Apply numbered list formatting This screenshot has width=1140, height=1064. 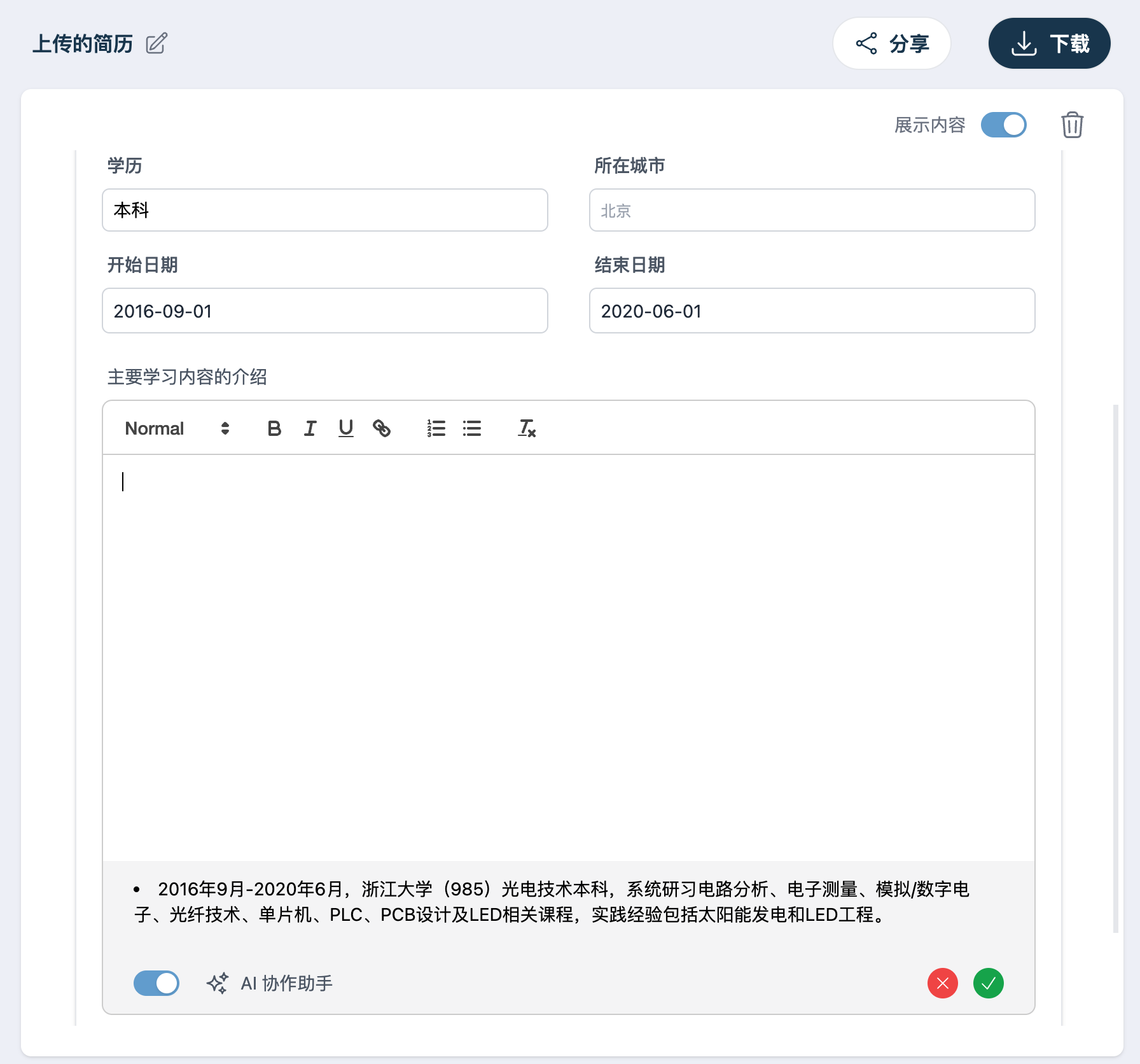[436, 428]
